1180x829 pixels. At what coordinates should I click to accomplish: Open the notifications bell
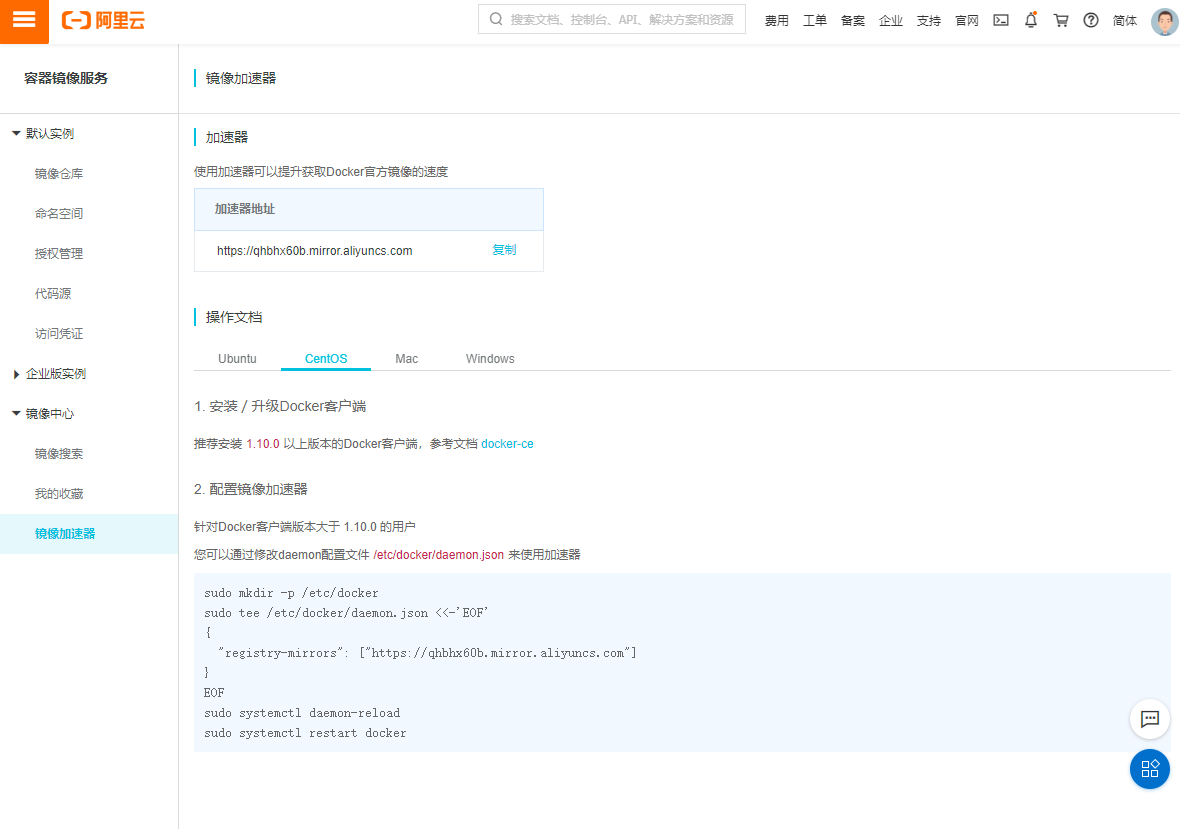(1031, 20)
